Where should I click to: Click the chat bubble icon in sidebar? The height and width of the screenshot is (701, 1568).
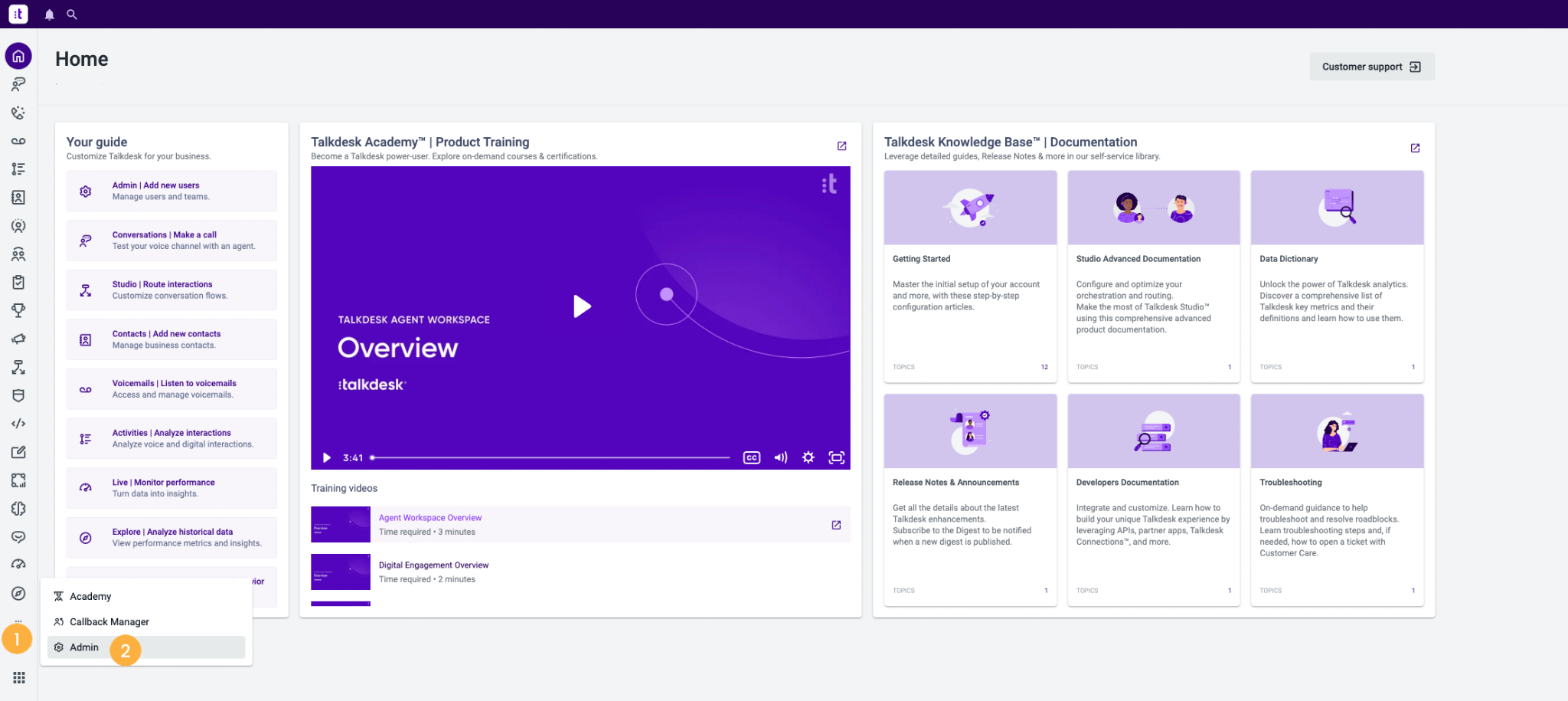(18, 537)
